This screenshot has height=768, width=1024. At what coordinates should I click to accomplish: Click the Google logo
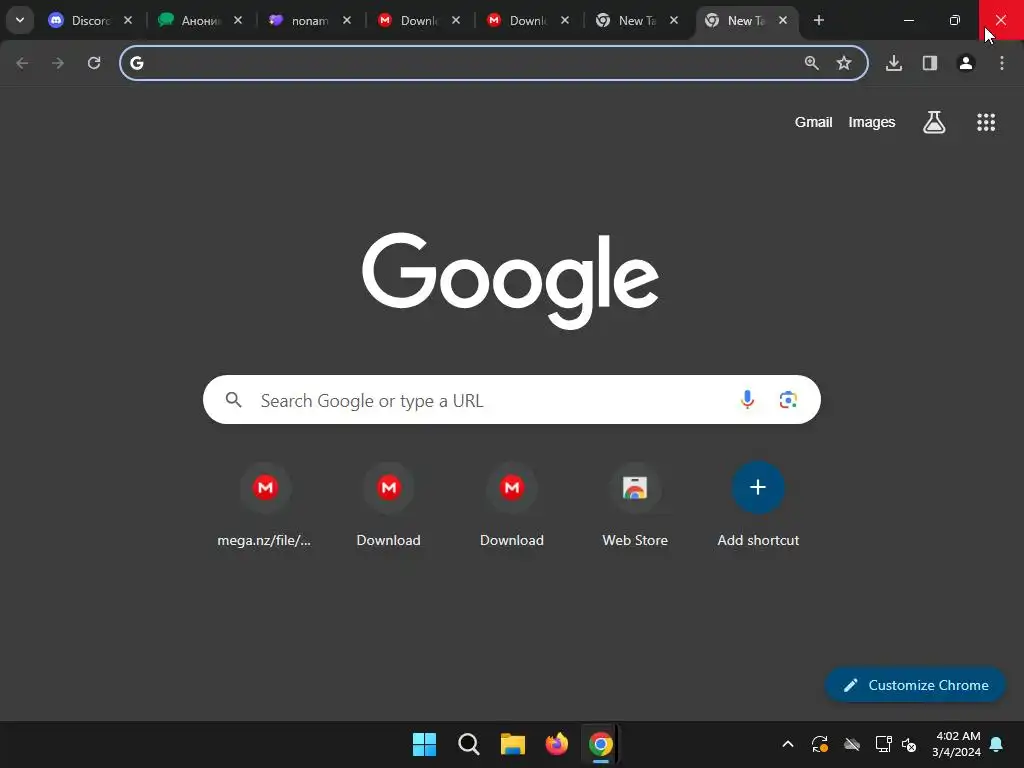coord(511,281)
